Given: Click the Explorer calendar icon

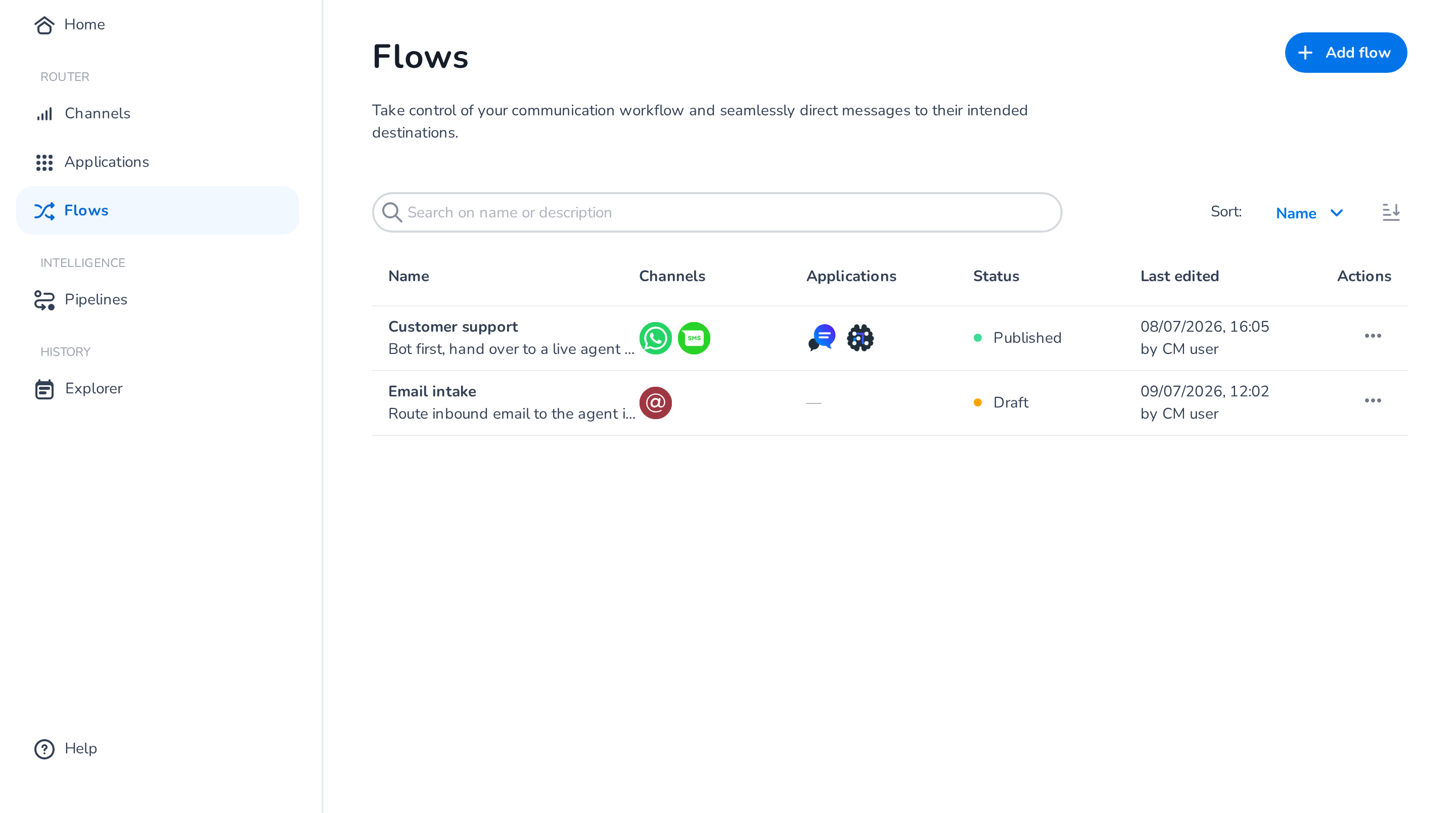Looking at the screenshot, I should (x=44, y=389).
